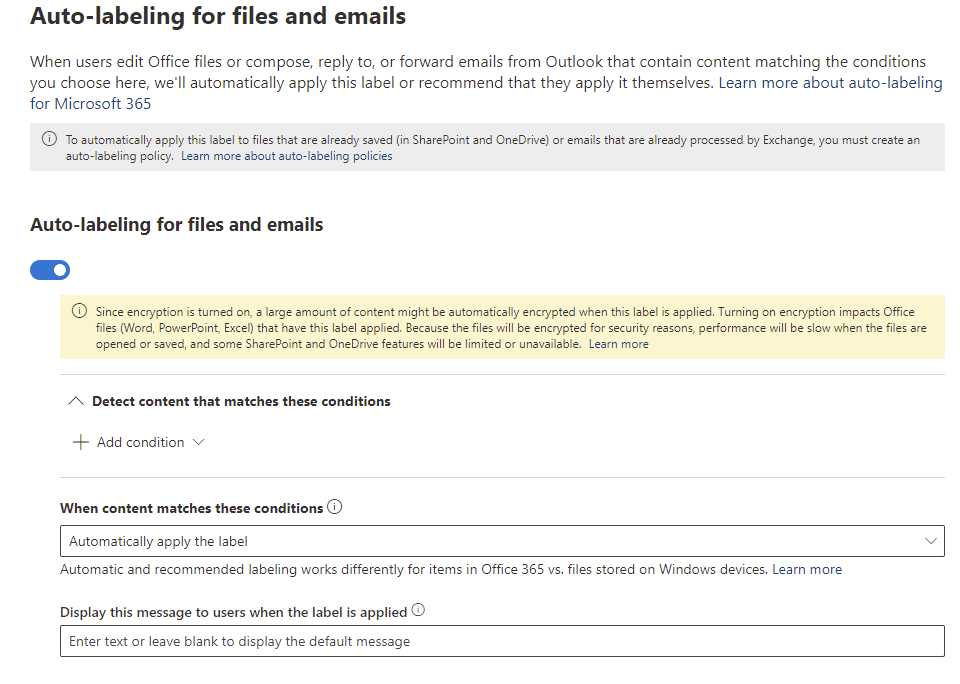Follow 'Learn more' link in encryption warning
This screenshot has width=960, height=684.
tap(618, 344)
